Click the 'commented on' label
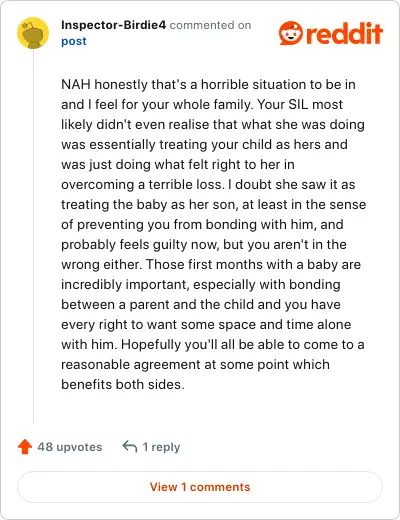Viewport: 400px width, 520px height. pos(210,25)
